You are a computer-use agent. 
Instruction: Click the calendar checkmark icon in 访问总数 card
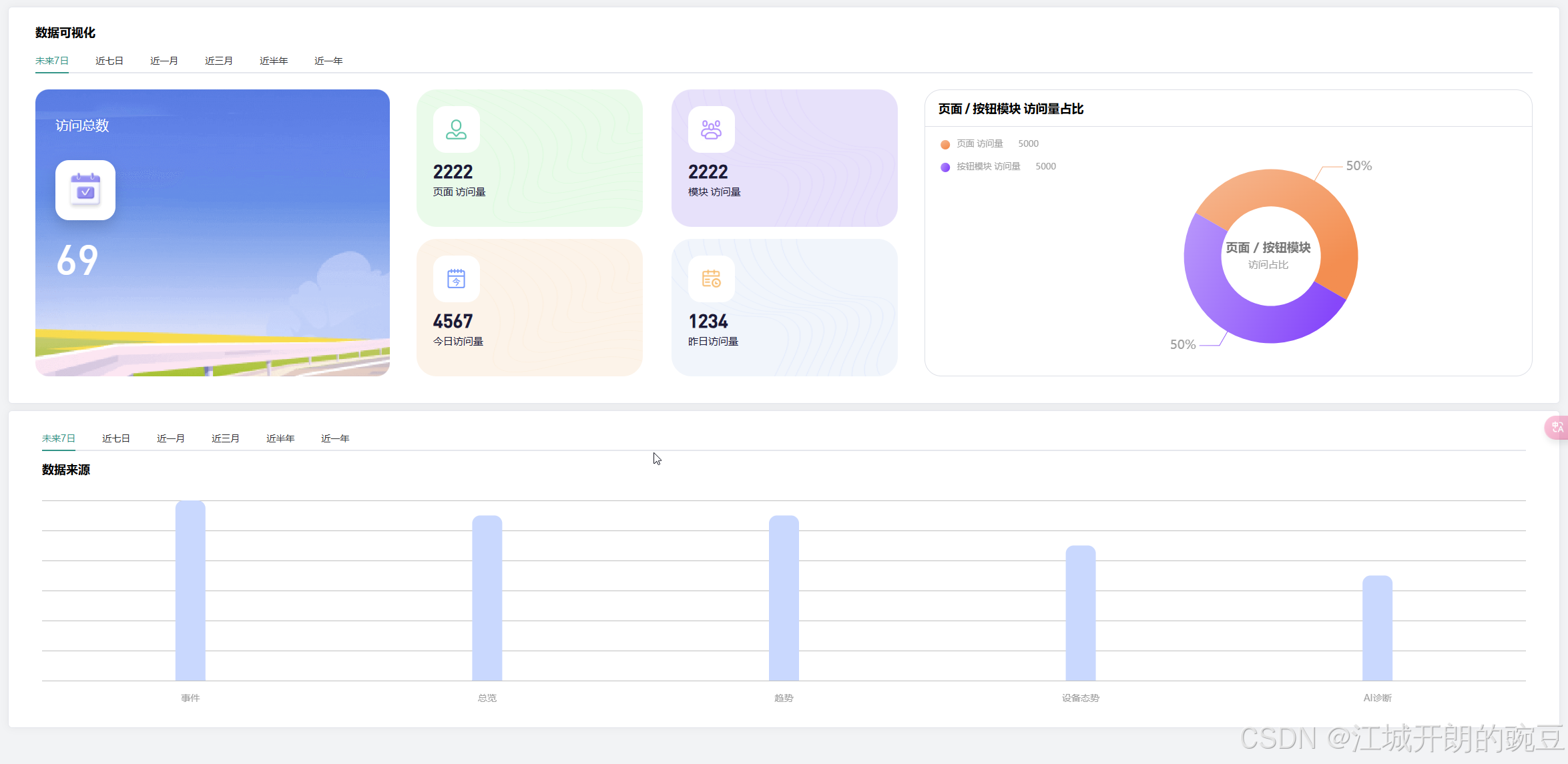85,190
